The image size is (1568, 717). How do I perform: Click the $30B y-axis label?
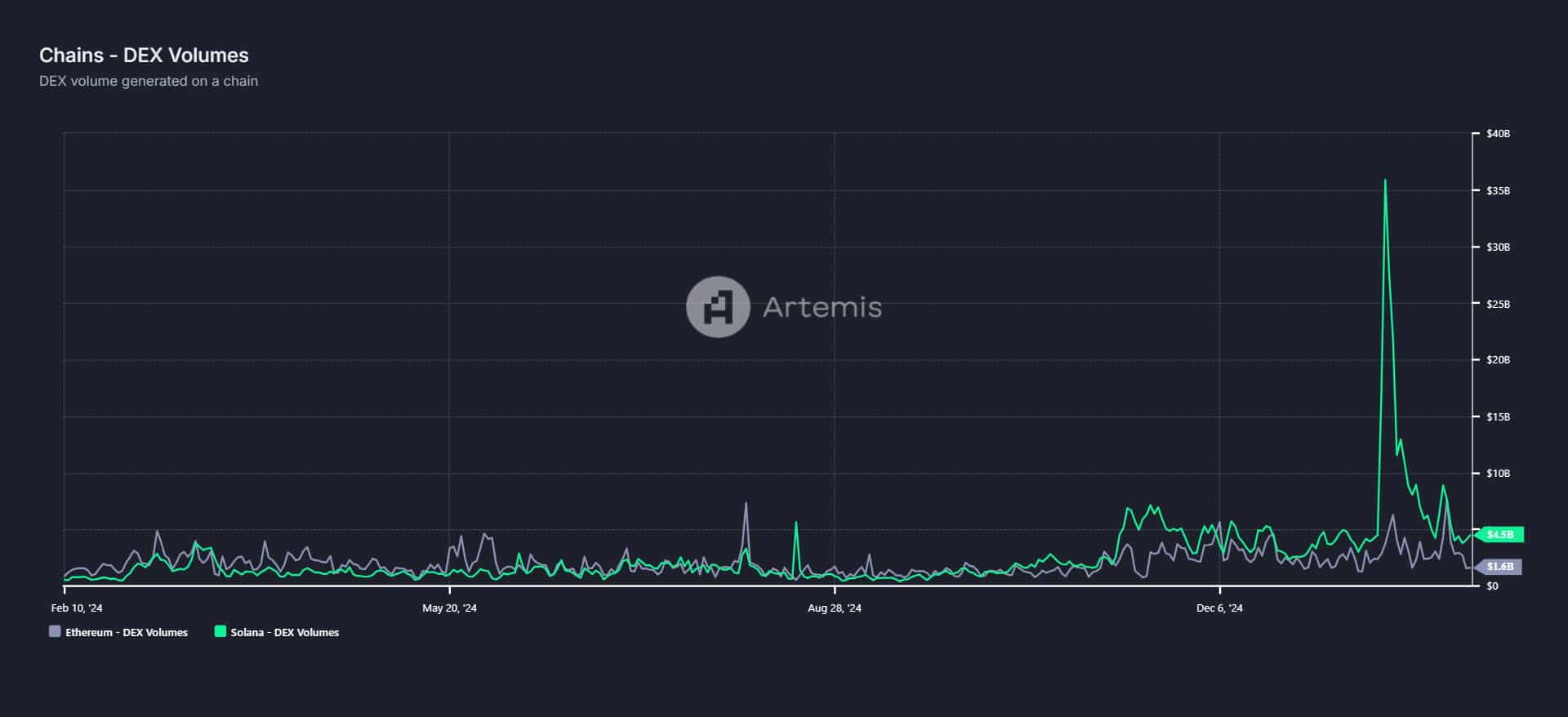[x=1498, y=247]
